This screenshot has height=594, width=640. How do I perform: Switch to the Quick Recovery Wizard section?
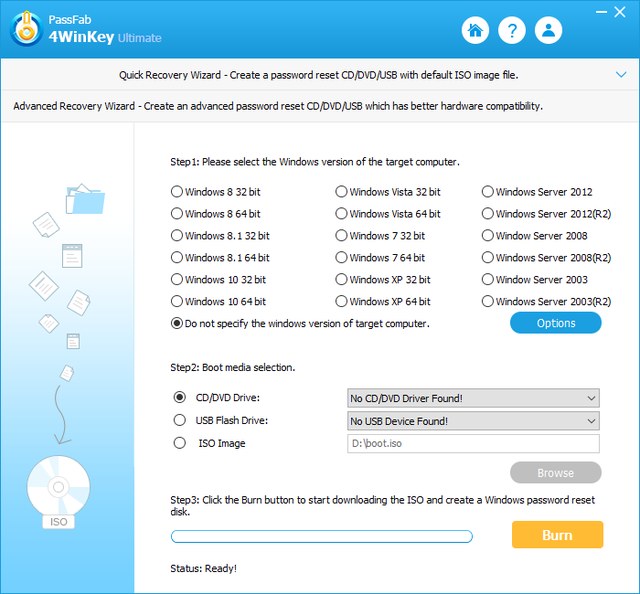click(319, 75)
